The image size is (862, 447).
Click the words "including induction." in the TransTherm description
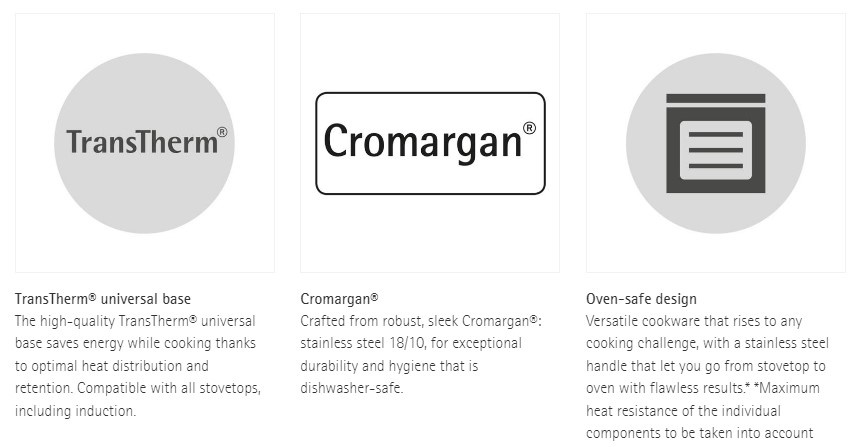click(x=75, y=411)
